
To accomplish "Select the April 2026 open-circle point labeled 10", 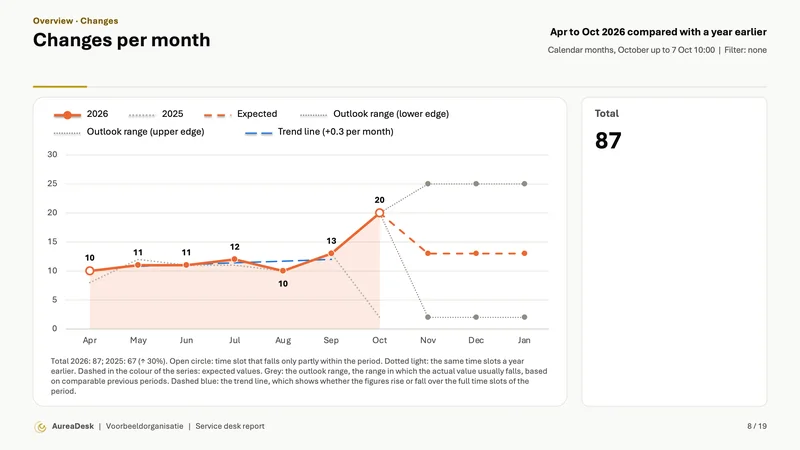I will click(90, 271).
